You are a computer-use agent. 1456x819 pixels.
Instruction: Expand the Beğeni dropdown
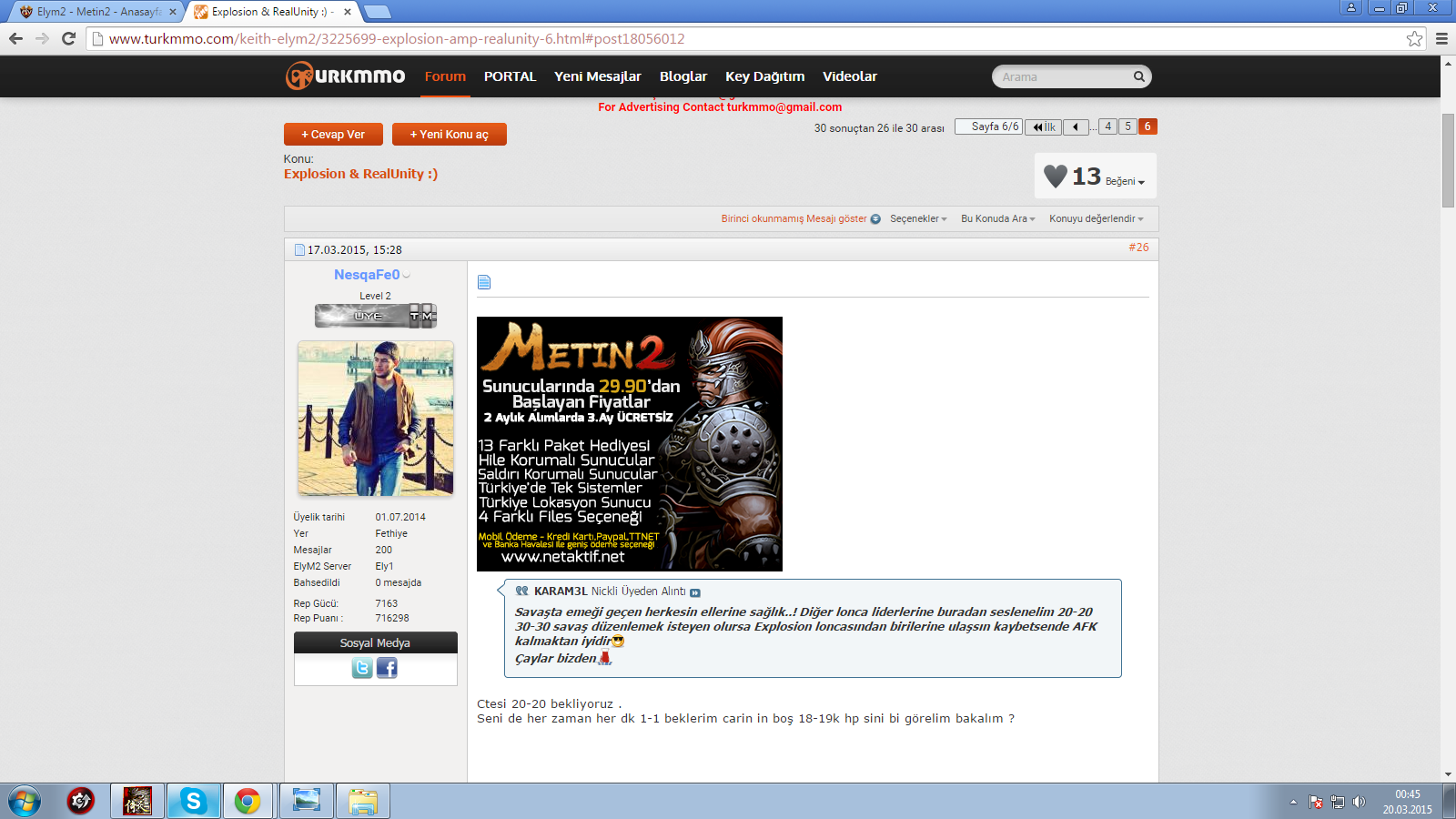tap(1125, 181)
